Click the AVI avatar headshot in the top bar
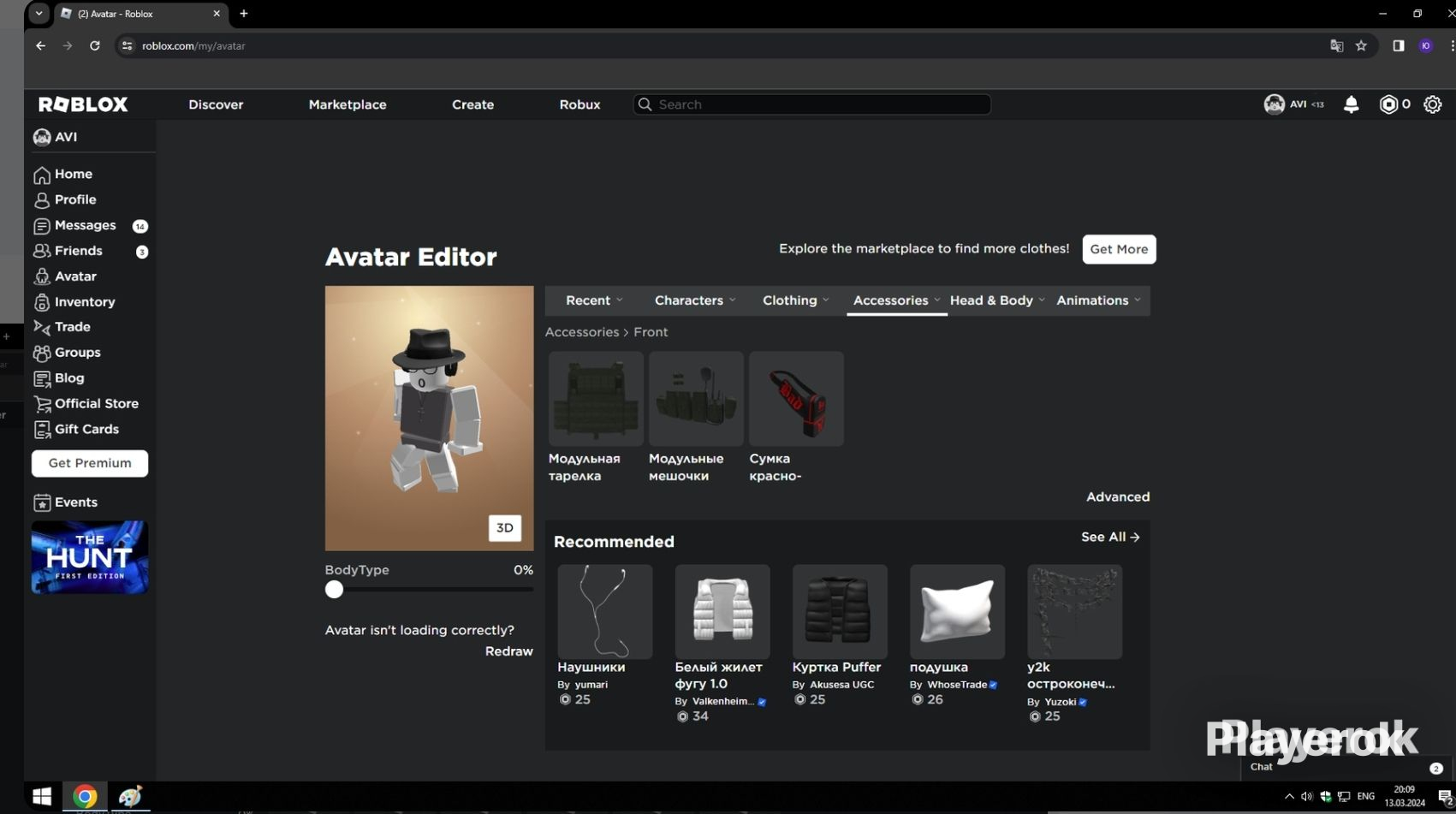 click(1274, 104)
